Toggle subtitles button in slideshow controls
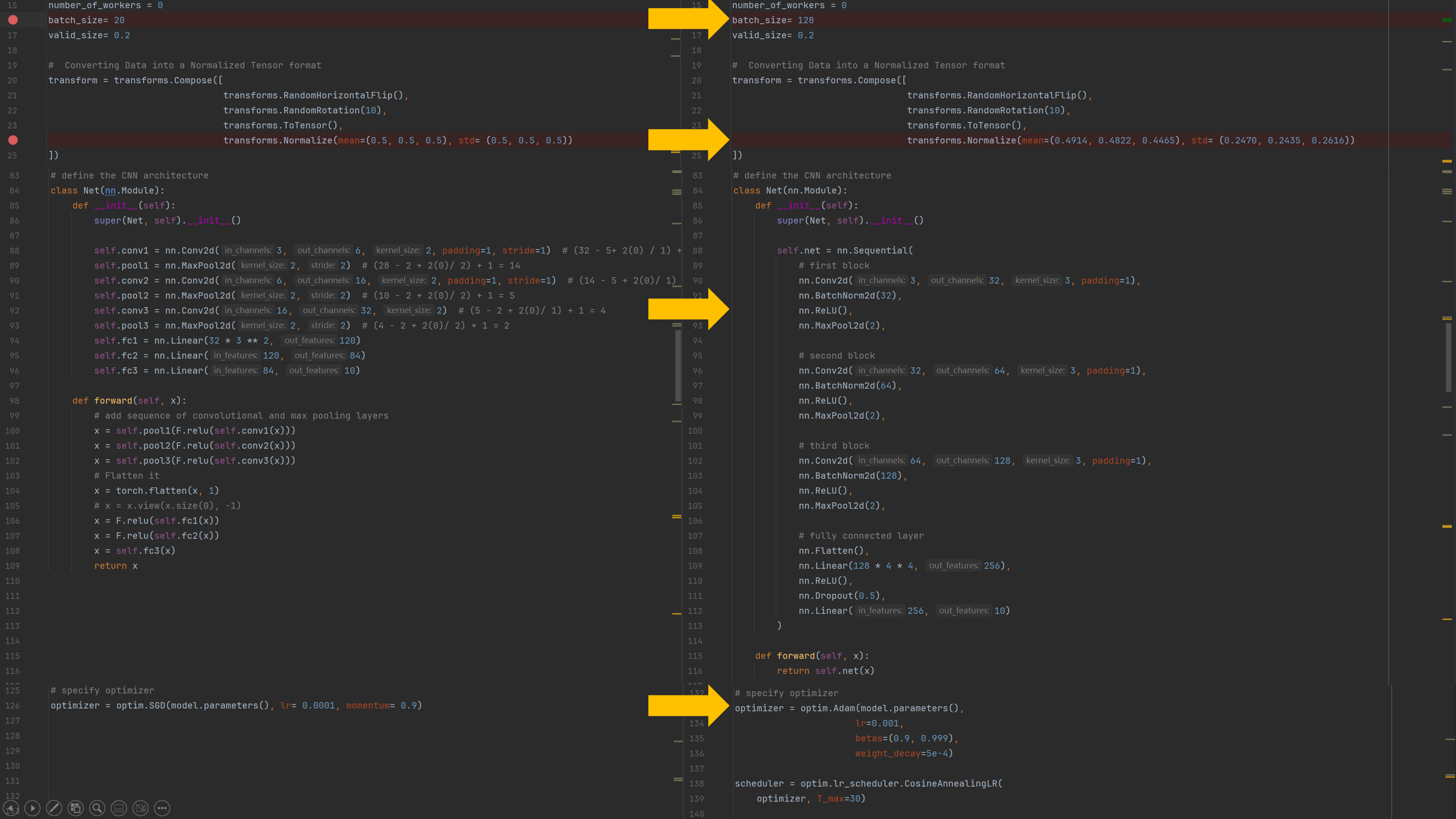 (119, 808)
